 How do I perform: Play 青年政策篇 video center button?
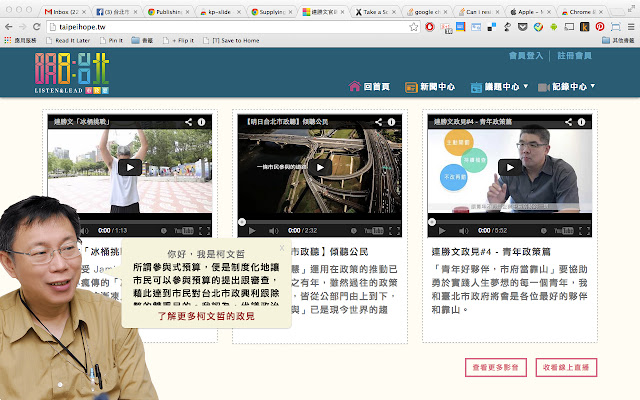510,167
